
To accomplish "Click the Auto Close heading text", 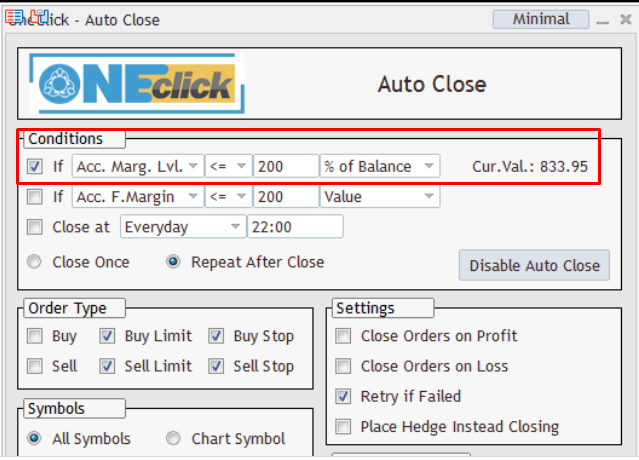I will point(432,84).
